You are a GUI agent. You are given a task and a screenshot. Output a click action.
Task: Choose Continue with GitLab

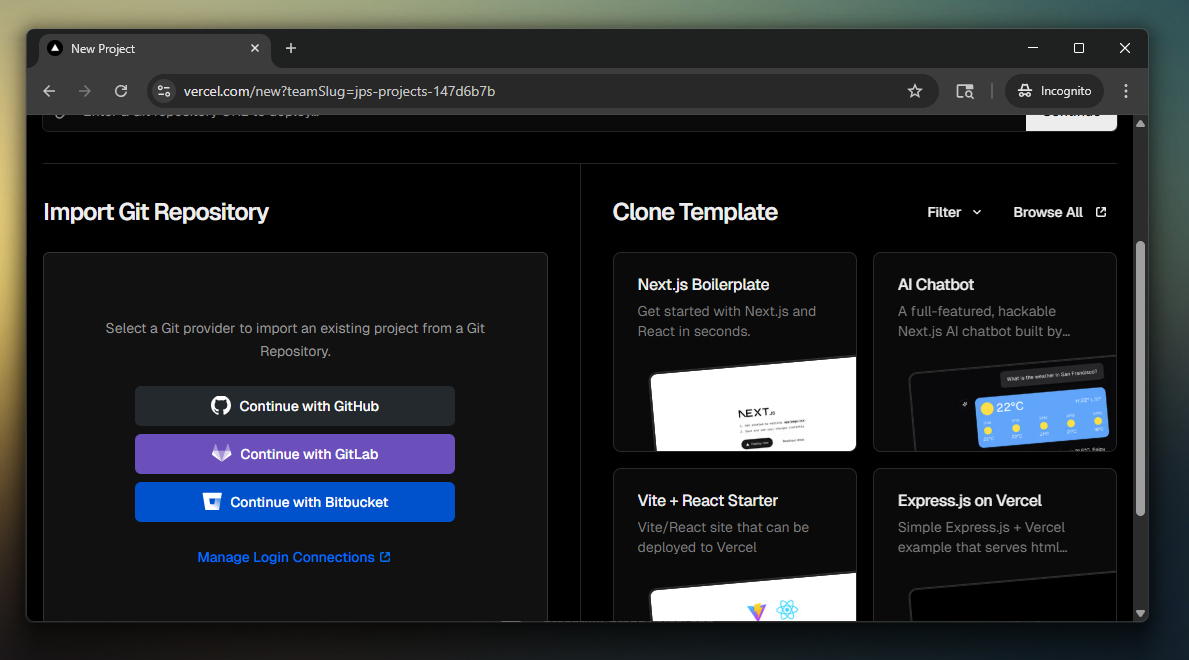click(x=295, y=454)
